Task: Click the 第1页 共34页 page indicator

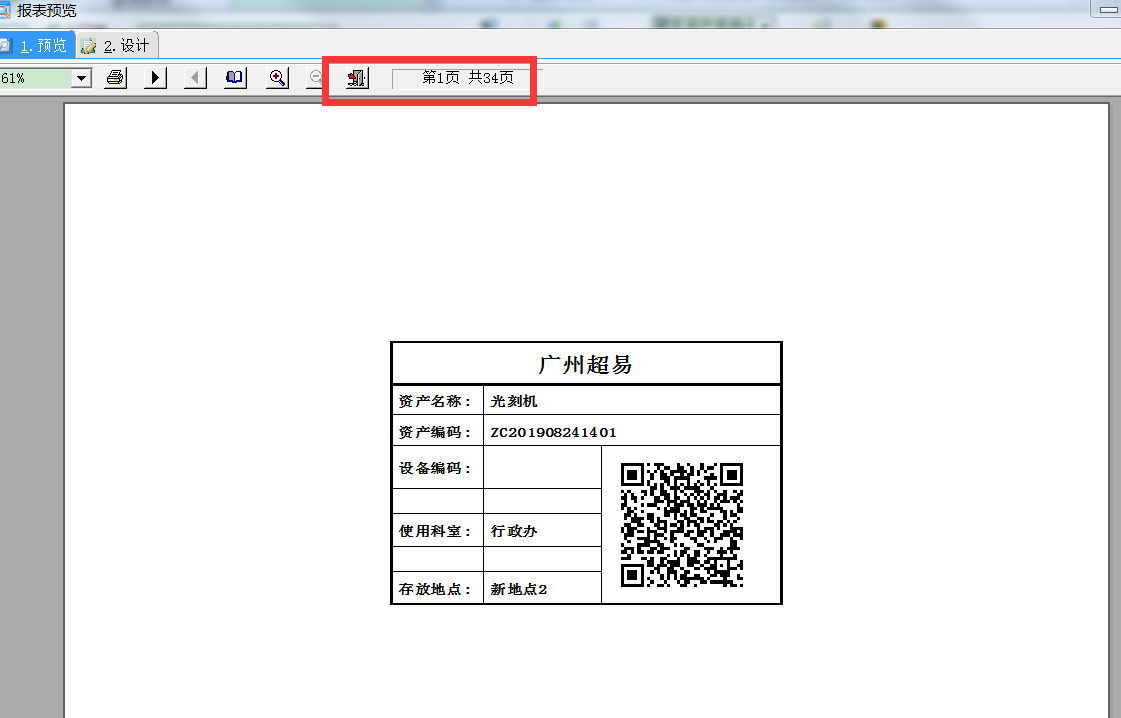Action: pos(468,77)
